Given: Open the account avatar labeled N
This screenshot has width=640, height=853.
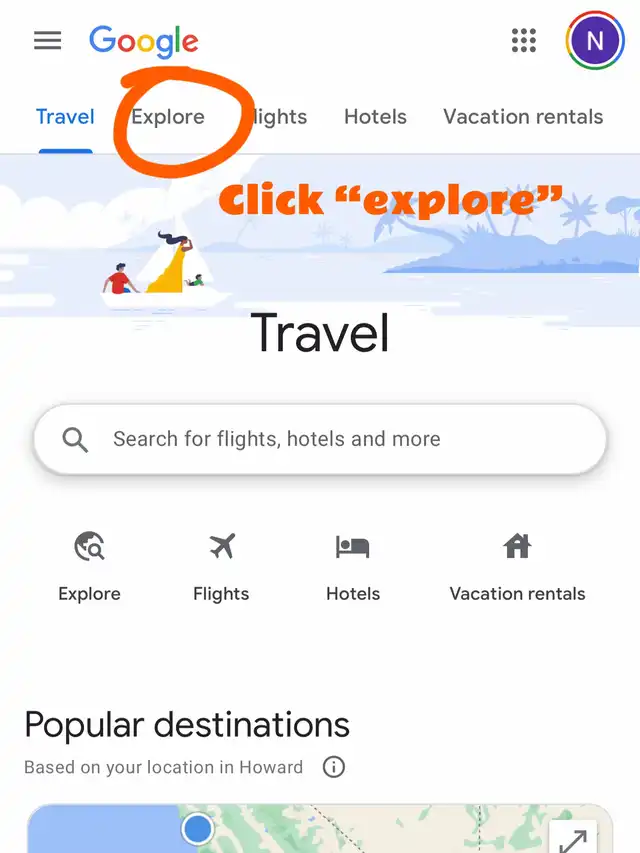Looking at the screenshot, I should [x=595, y=40].
